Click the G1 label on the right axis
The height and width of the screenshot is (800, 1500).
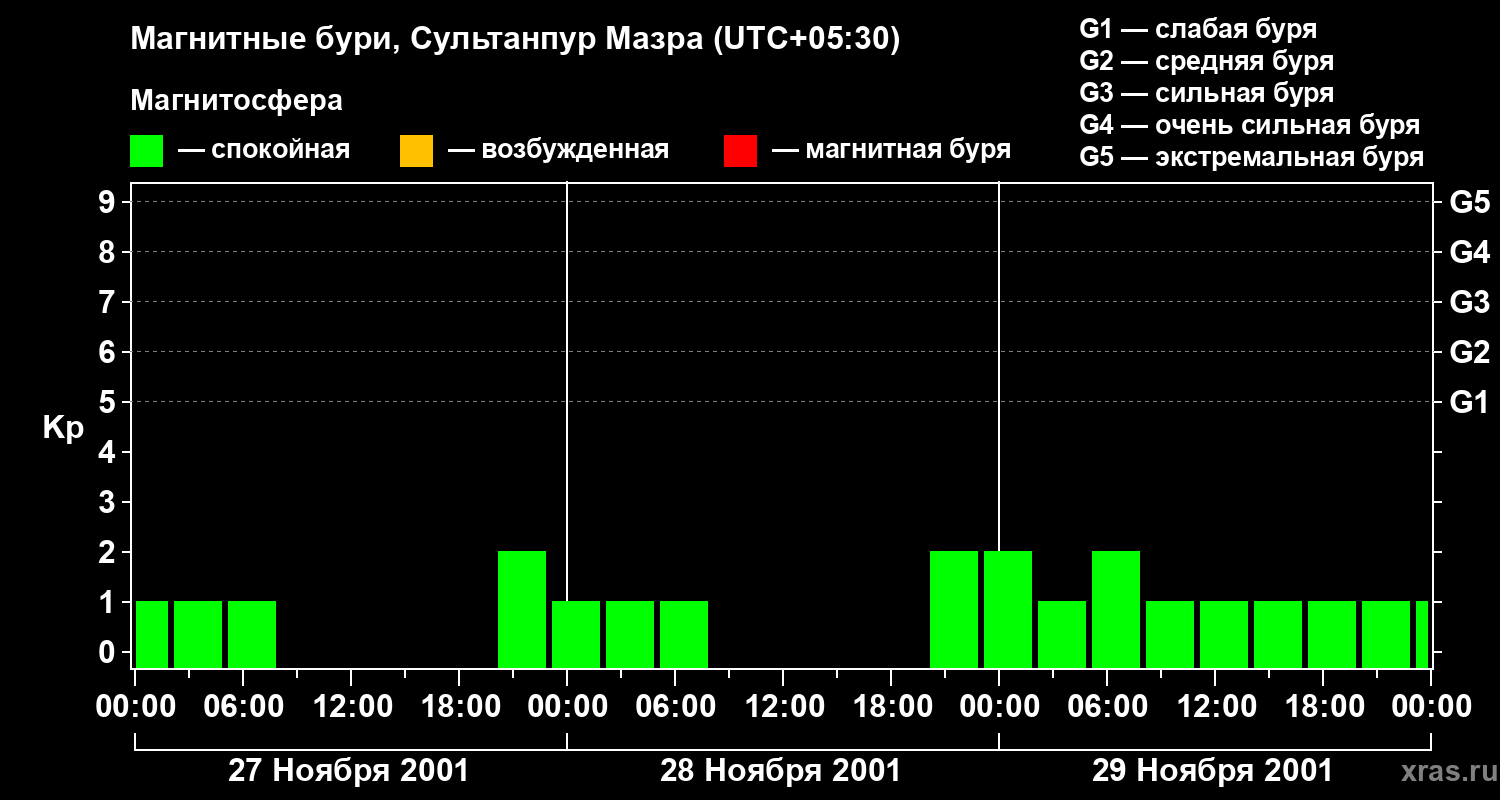tap(1469, 403)
